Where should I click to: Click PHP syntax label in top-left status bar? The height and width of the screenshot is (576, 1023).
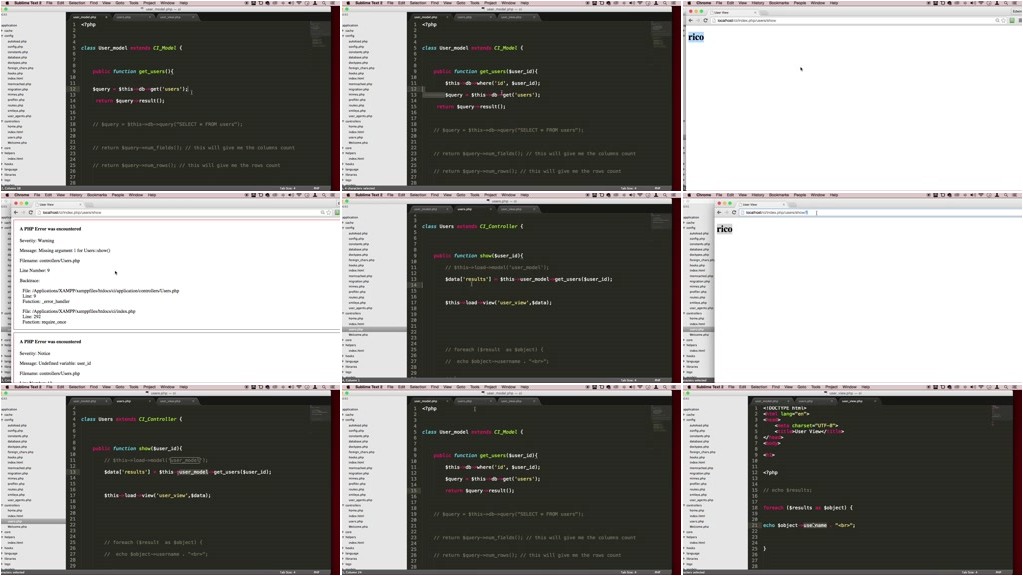316,189
